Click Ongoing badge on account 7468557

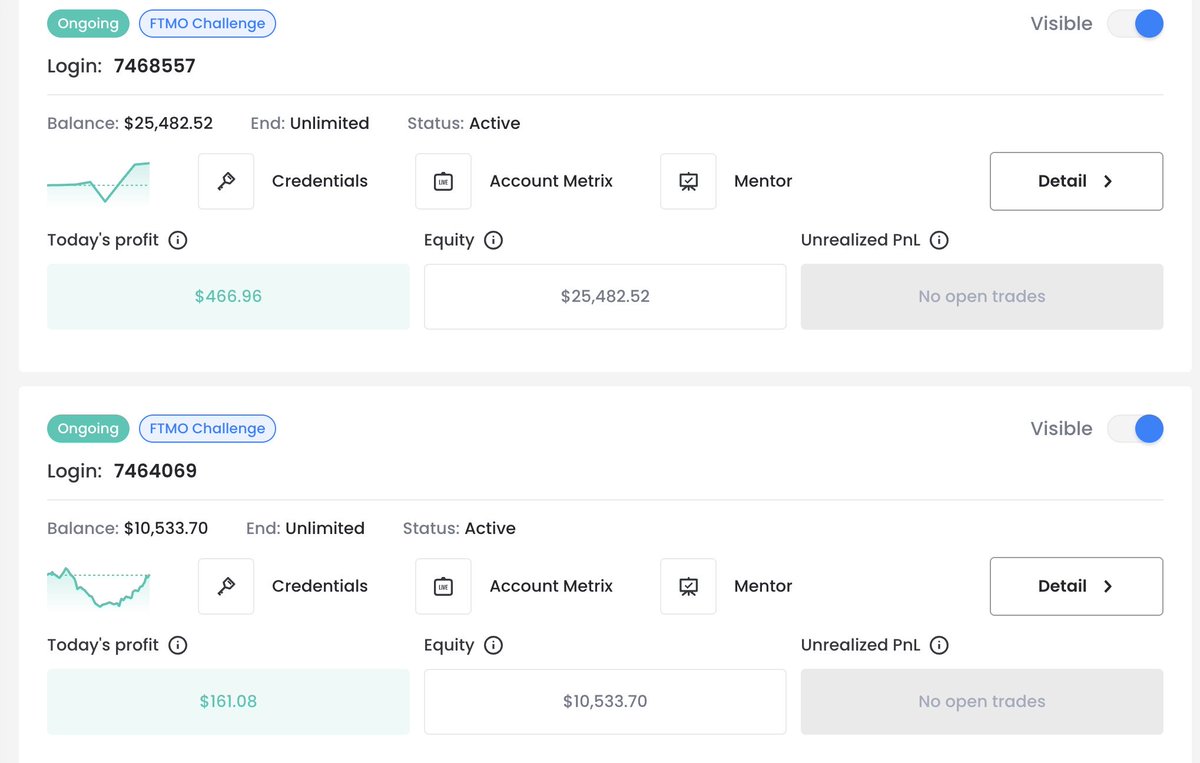pyautogui.click(x=88, y=23)
